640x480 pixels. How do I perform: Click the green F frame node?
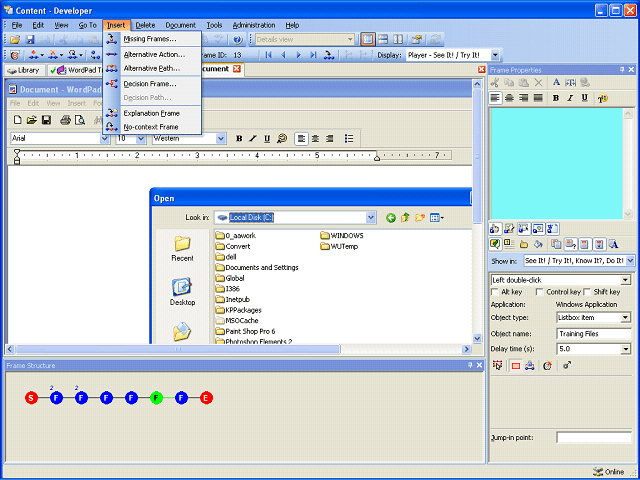click(156, 398)
